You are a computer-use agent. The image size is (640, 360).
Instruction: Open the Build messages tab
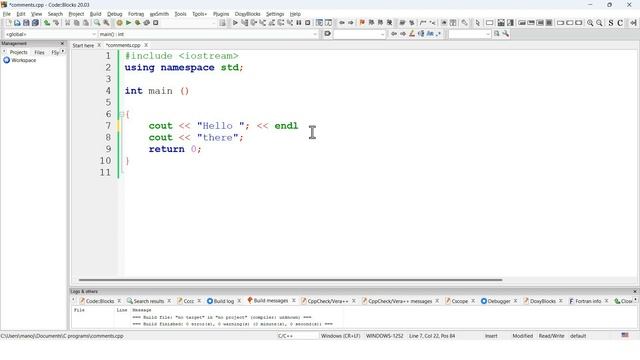271,301
